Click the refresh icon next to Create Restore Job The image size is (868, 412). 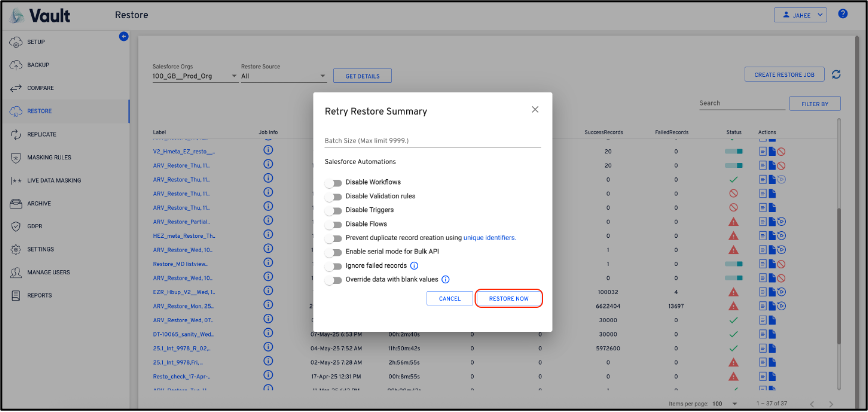pyautogui.click(x=836, y=74)
